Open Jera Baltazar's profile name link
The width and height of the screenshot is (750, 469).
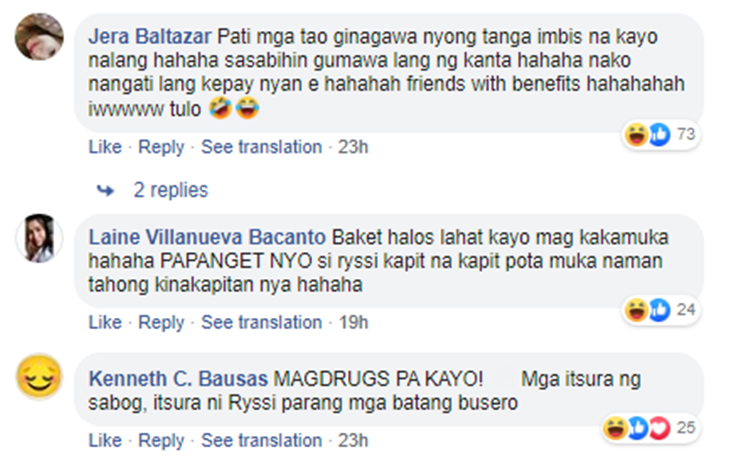150,36
